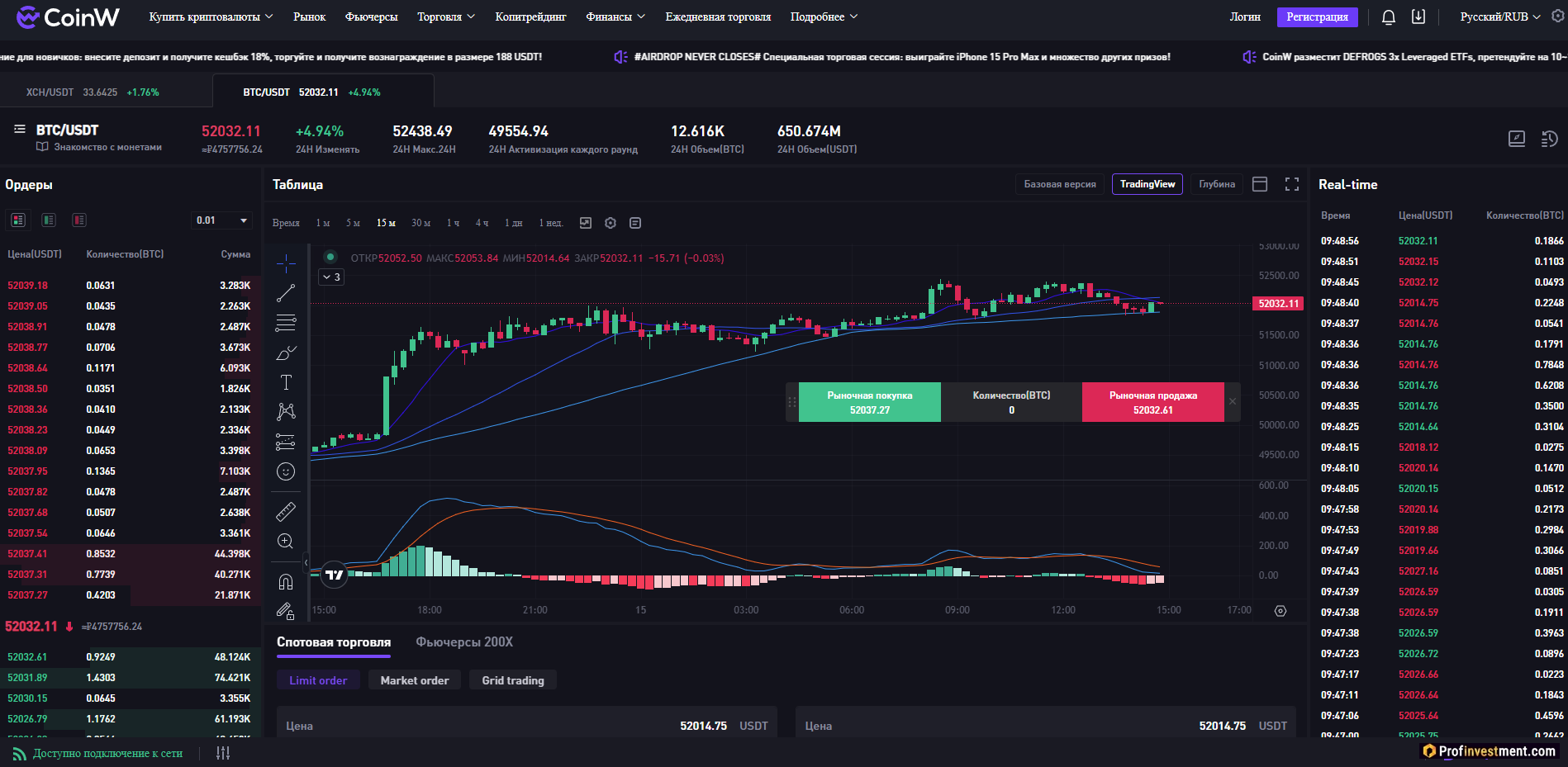Open the trading tutorial guide icon

click(x=1517, y=139)
